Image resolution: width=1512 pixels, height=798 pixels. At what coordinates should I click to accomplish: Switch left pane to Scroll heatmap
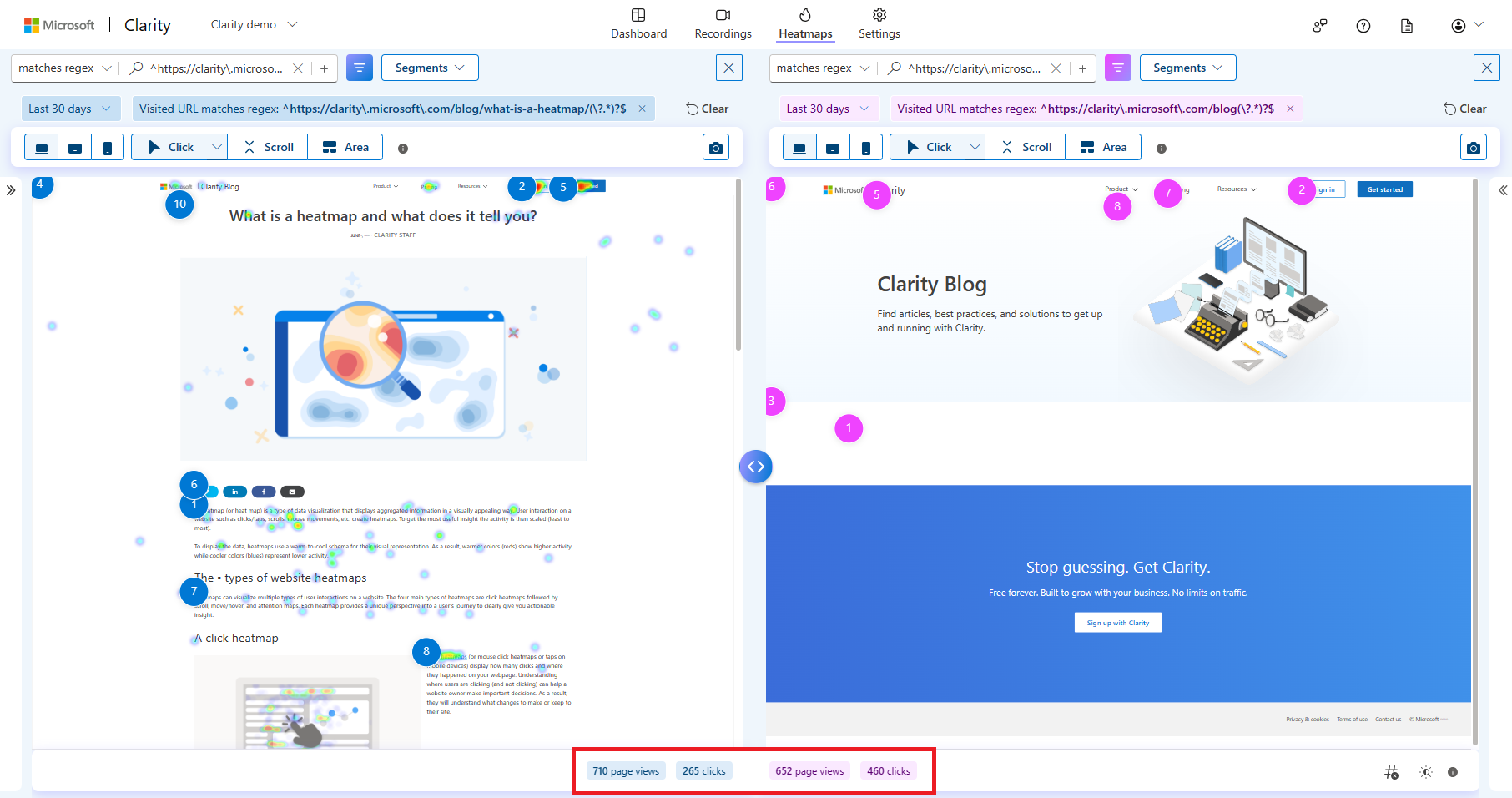(268, 147)
